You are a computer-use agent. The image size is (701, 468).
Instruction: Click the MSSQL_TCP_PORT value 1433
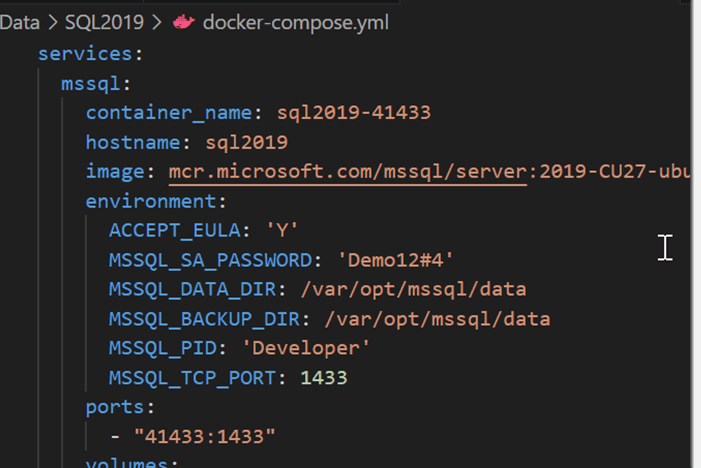click(x=324, y=377)
